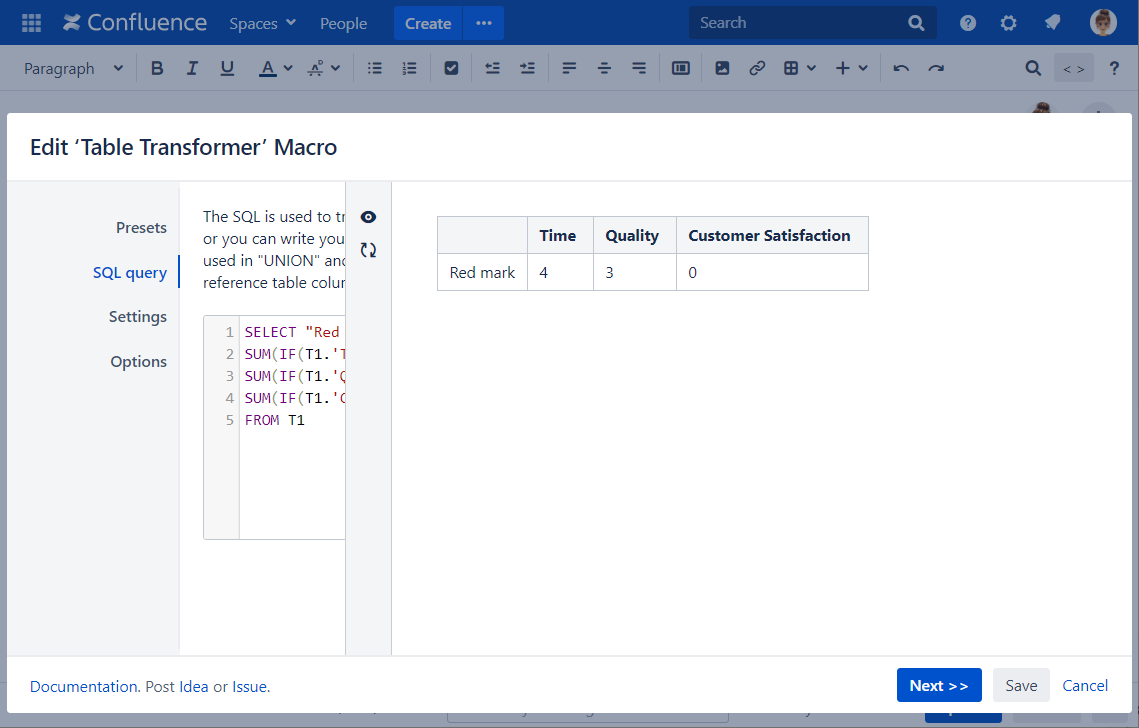Toggle italic formatting
The image size is (1139, 728).
pyautogui.click(x=192, y=68)
